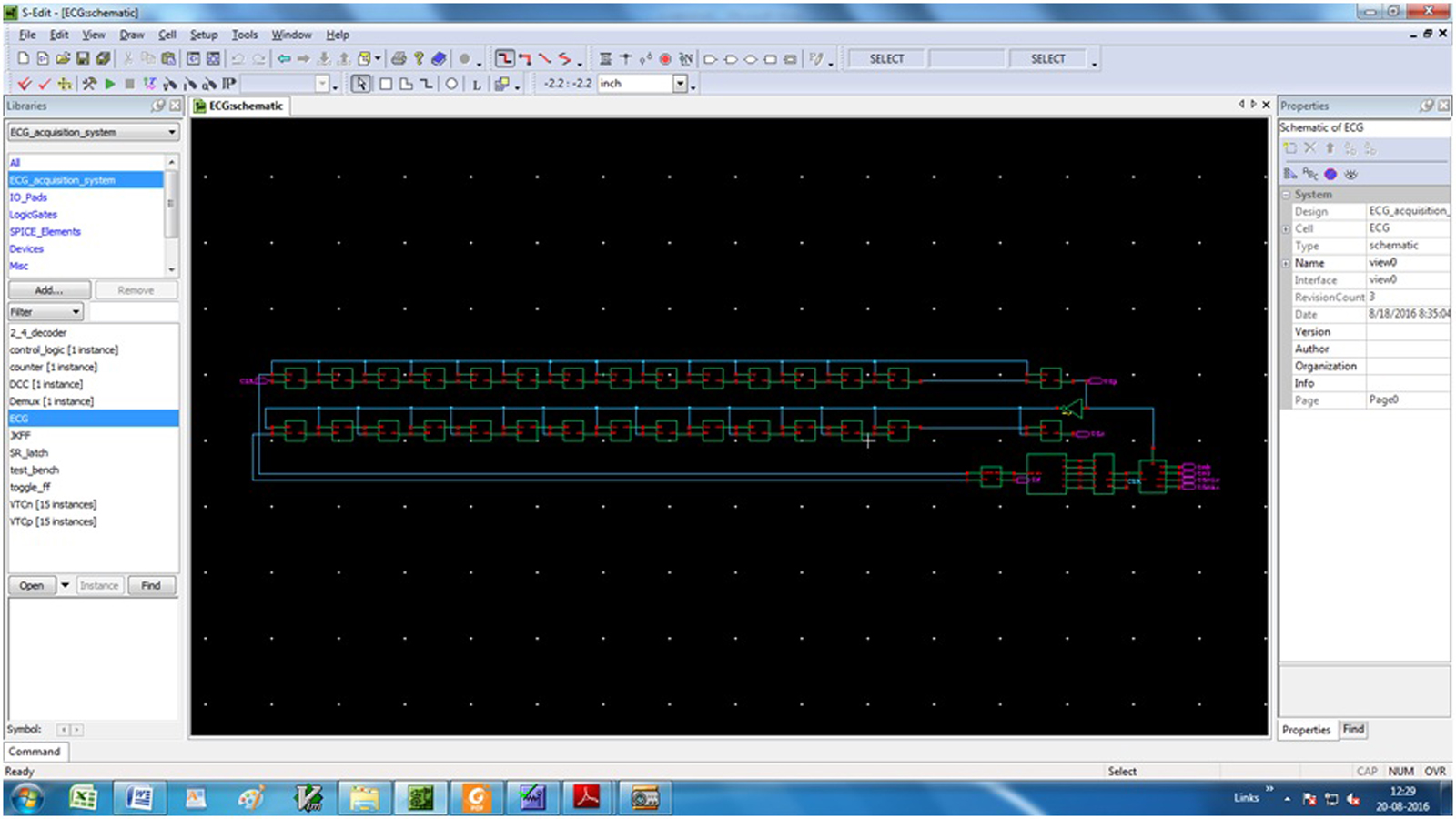This screenshot has width=1456, height=819.
Task: Open the Draw menu
Action: coord(132,35)
